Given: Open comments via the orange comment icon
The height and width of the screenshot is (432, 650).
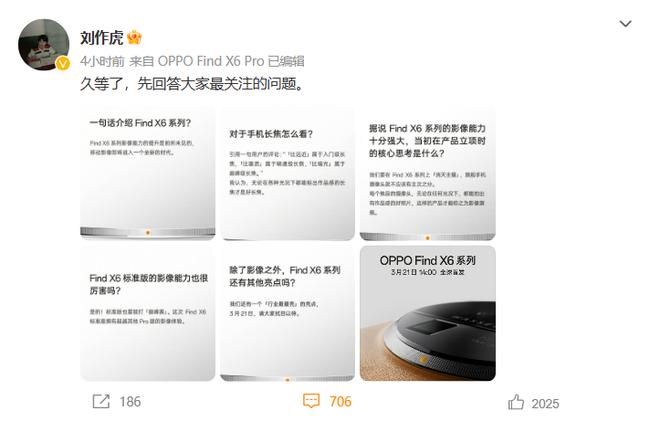Looking at the screenshot, I should [x=311, y=401].
